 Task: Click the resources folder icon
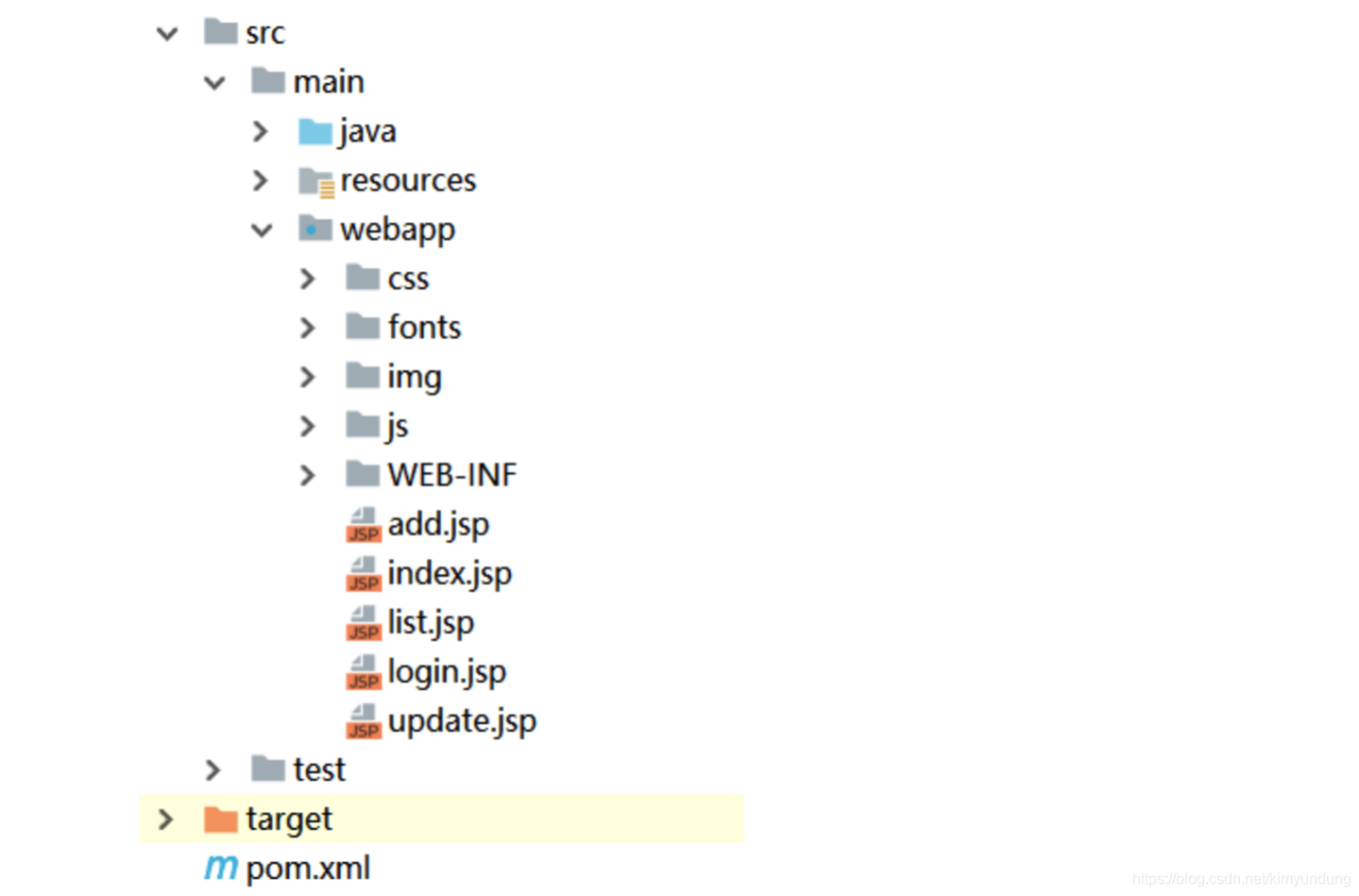pos(316,181)
